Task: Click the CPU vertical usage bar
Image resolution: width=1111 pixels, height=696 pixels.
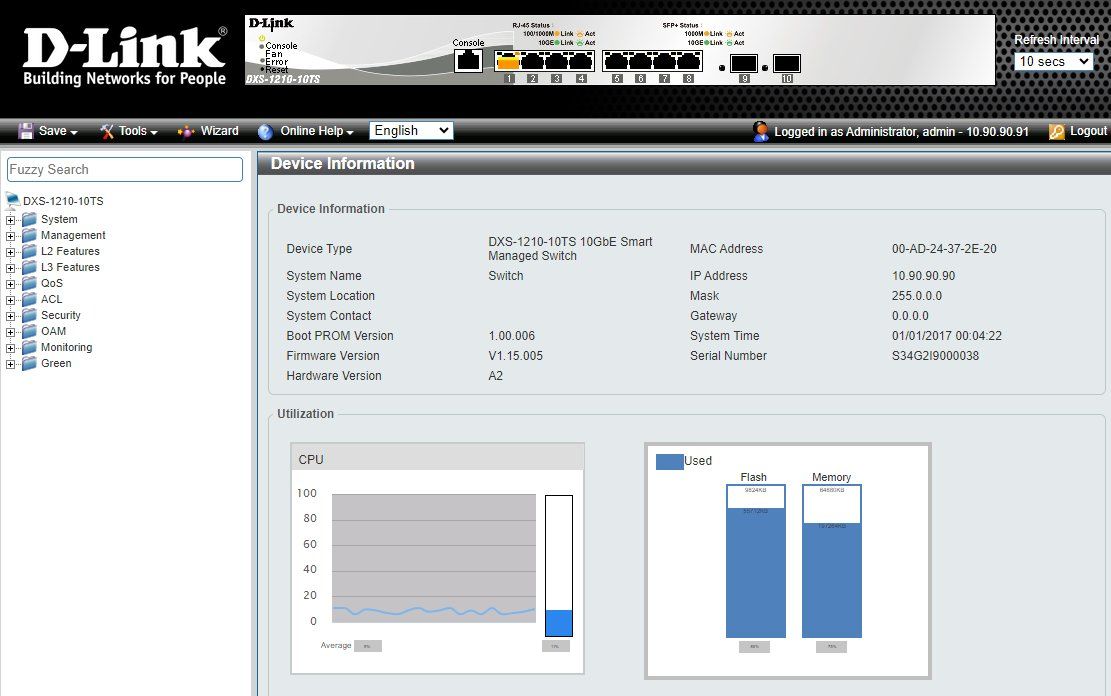Action: [x=559, y=566]
